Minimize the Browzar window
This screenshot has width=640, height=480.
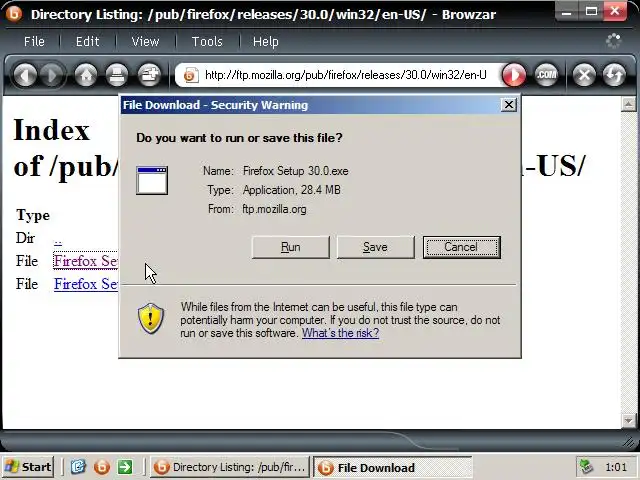[x=567, y=12]
